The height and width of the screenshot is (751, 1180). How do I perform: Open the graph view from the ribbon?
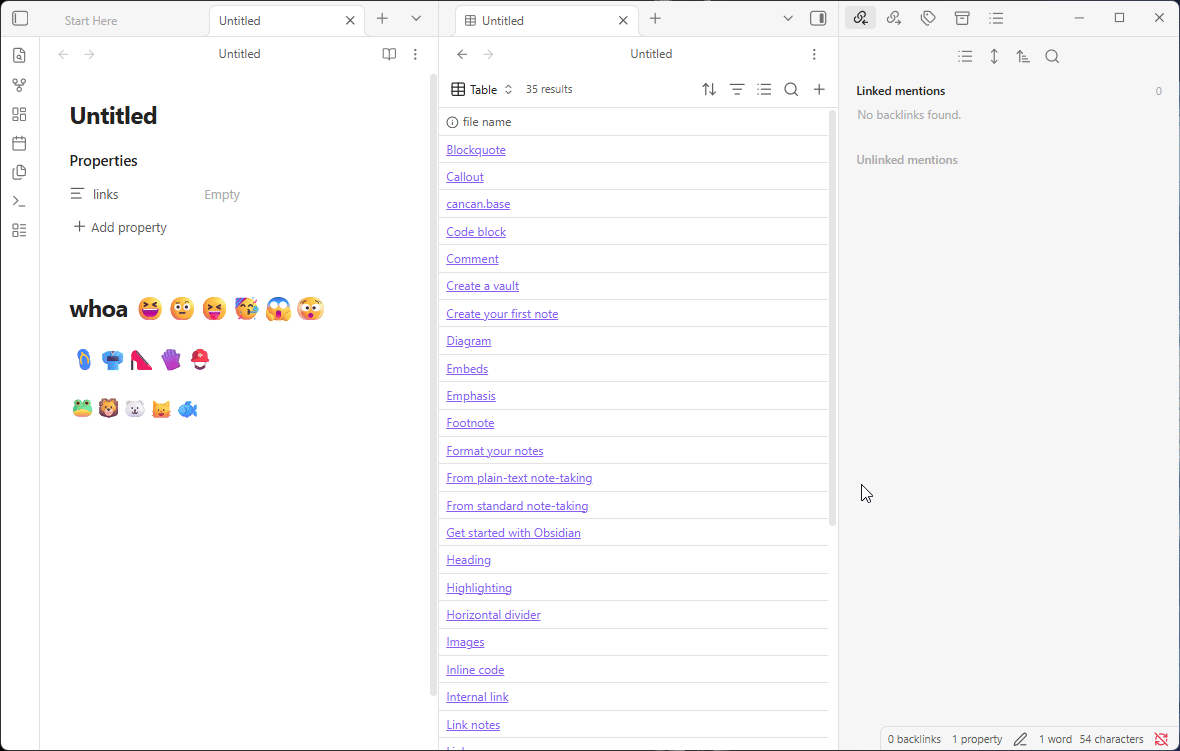point(19,85)
